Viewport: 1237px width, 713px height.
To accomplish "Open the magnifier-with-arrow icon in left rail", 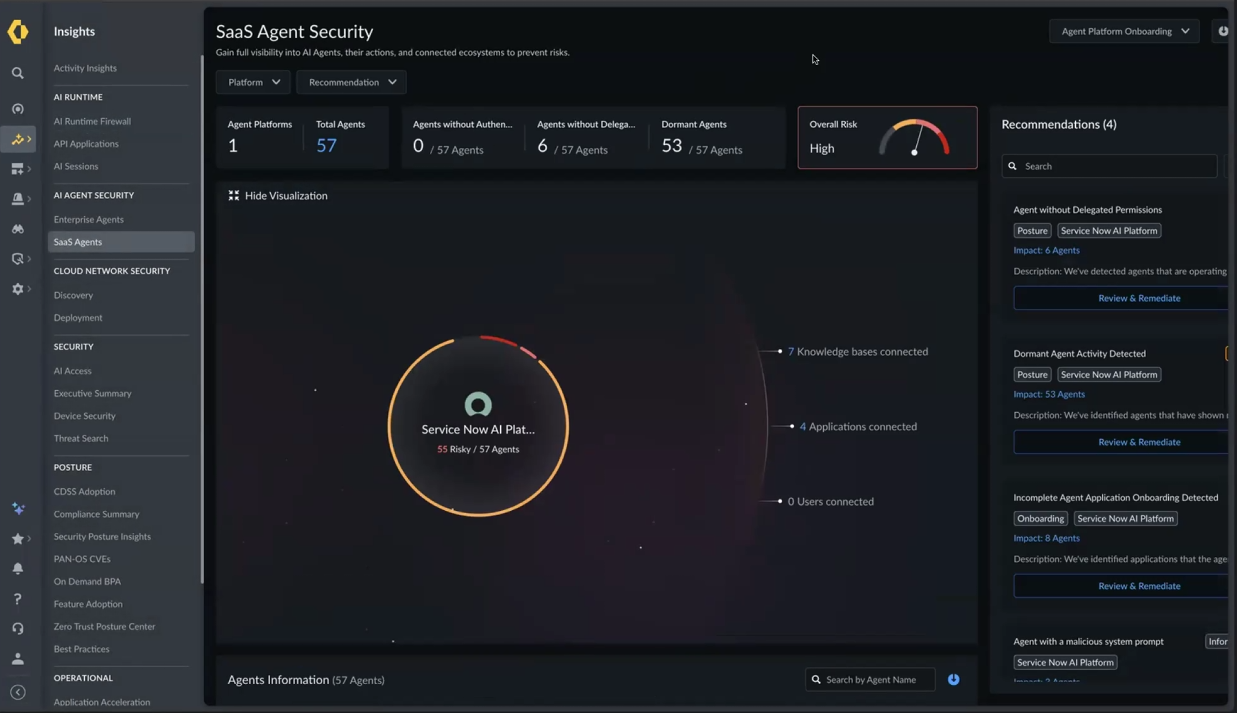I will (x=18, y=259).
